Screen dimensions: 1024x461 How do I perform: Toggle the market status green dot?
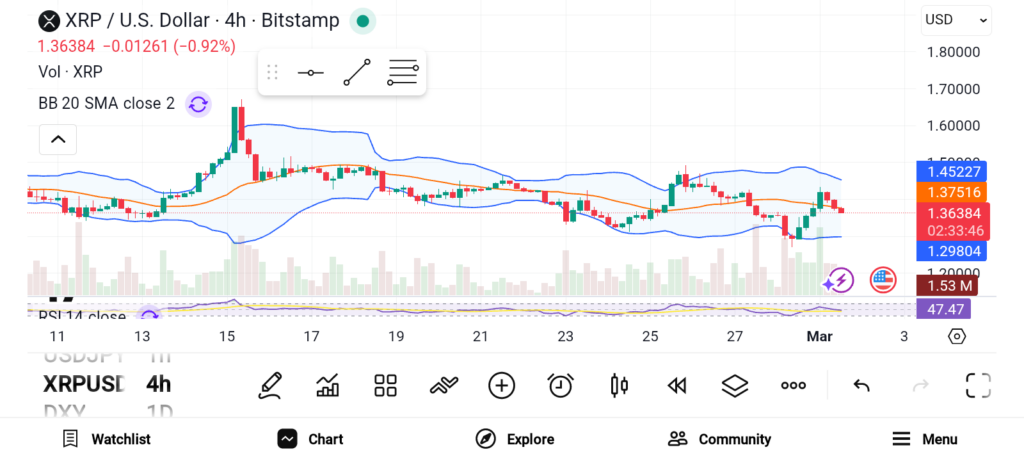pos(362,20)
